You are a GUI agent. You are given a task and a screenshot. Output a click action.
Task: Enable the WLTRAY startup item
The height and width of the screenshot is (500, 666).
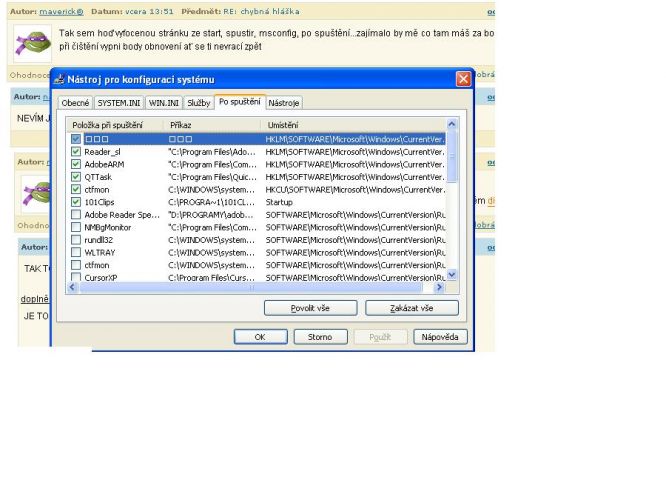76,252
